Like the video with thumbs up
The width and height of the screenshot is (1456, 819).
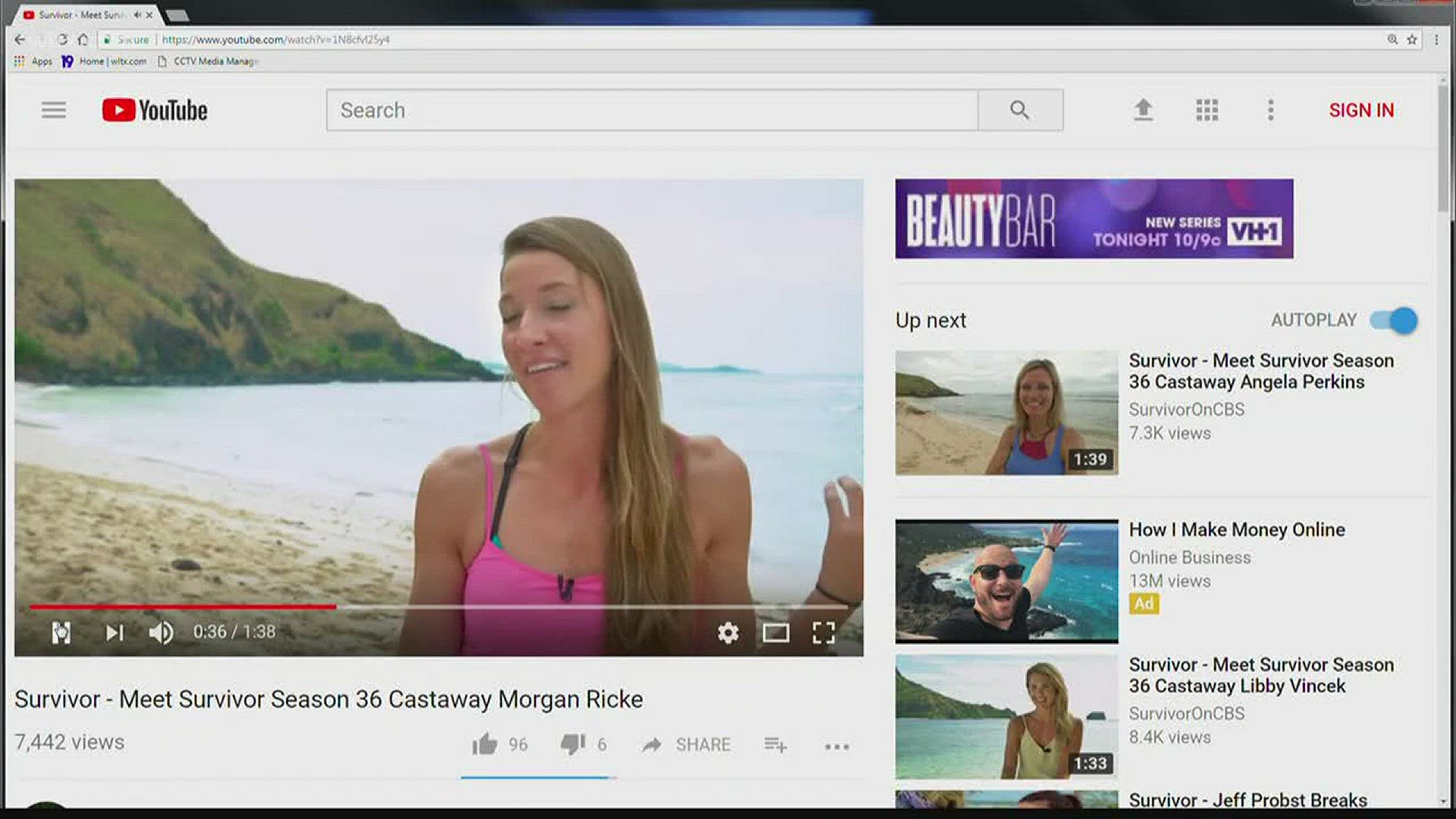485,745
